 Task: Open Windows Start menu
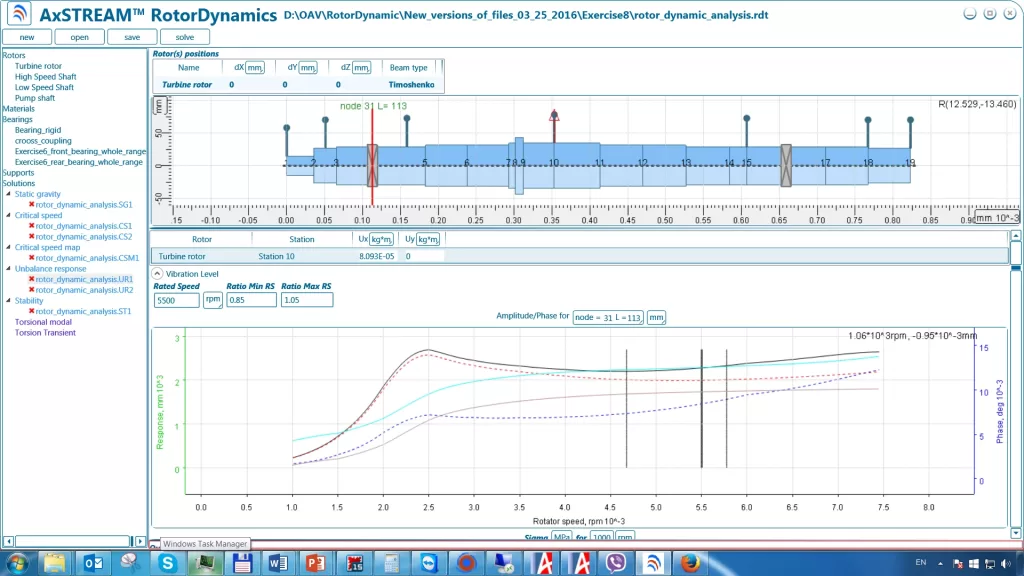16,563
